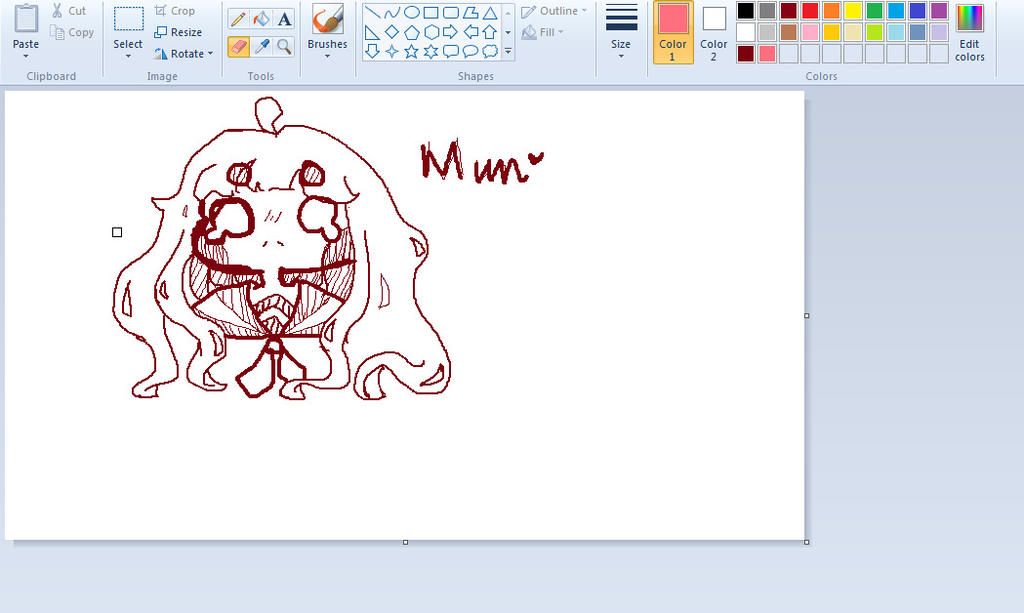Screen dimensions: 1024x613
Task: Select the Pencil tool
Action: click(x=238, y=19)
